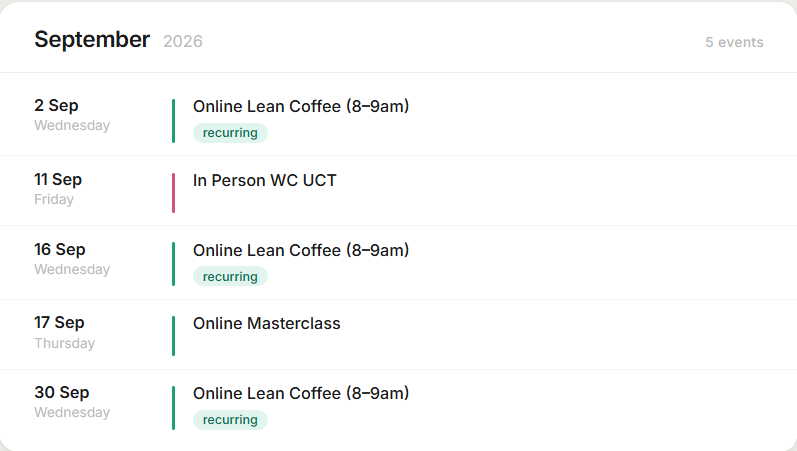Image resolution: width=797 pixels, height=451 pixels.
Task: Click the recurring tag on 30 Sep
Action: [x=230, y=420]
